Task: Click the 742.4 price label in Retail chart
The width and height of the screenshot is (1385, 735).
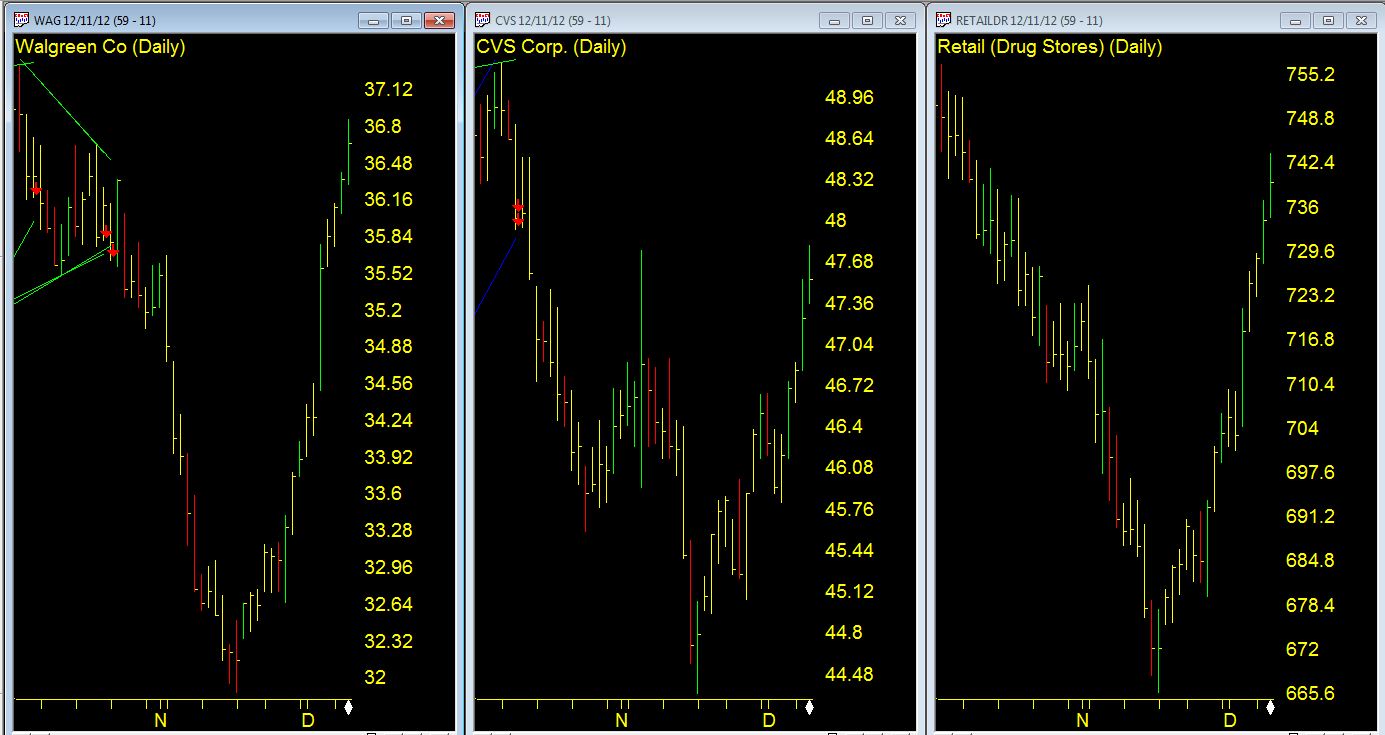Action: point(1310,162)
